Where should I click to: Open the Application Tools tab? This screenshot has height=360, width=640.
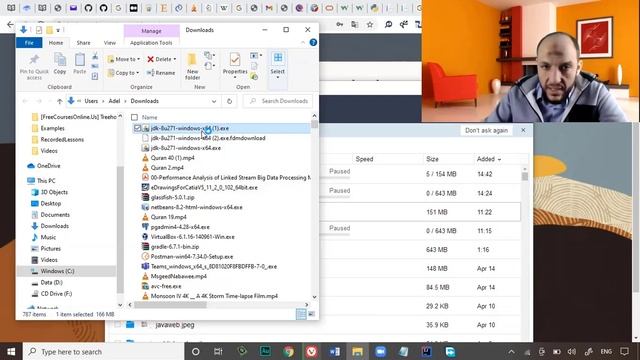click(151, 42)
